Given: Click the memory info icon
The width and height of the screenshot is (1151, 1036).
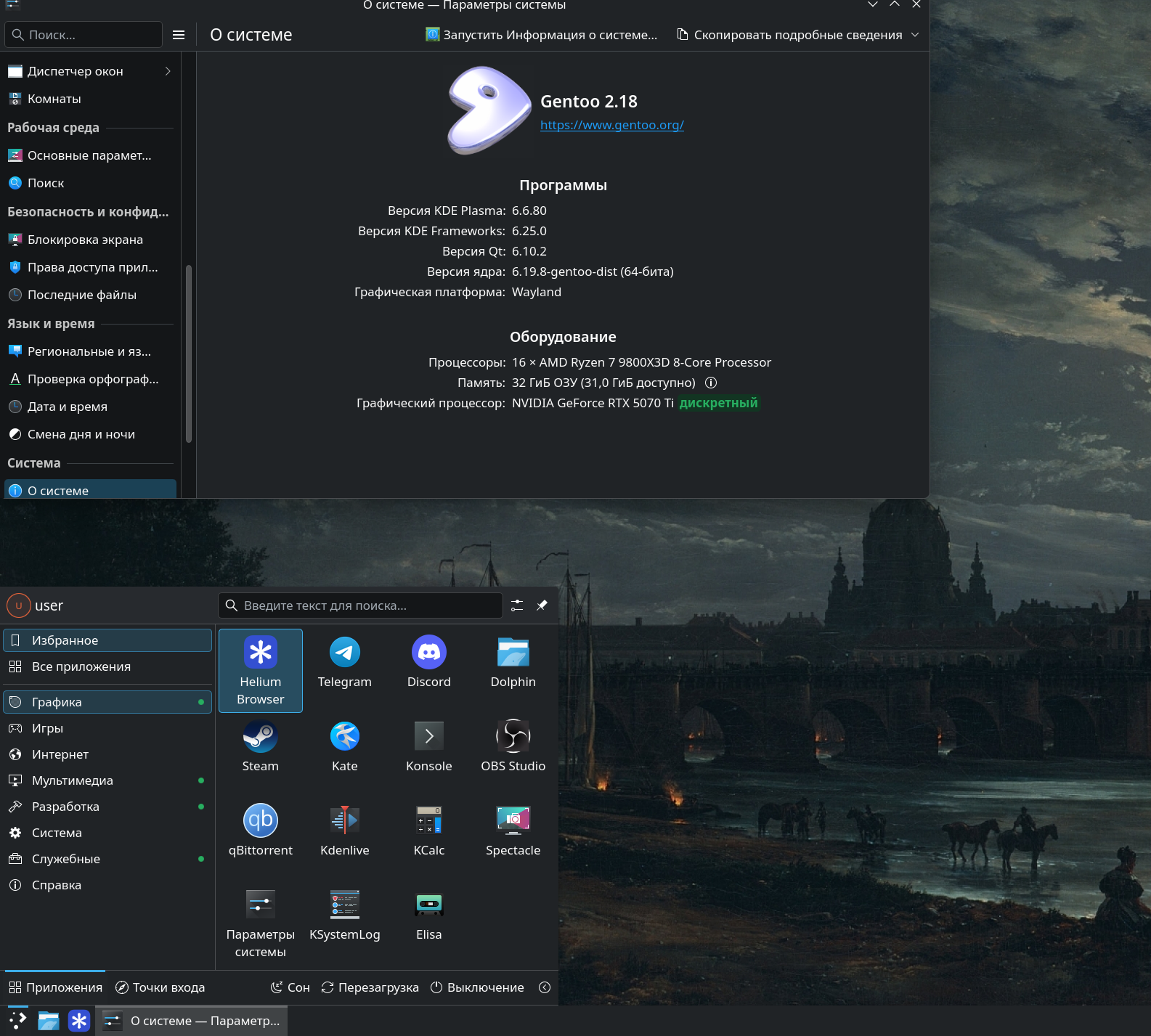Looking at the screenshot, I should (x=711, y=383).
